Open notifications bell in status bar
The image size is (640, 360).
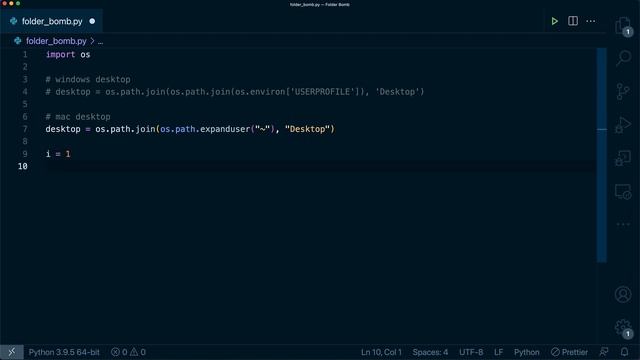click(x=624, y=352)
